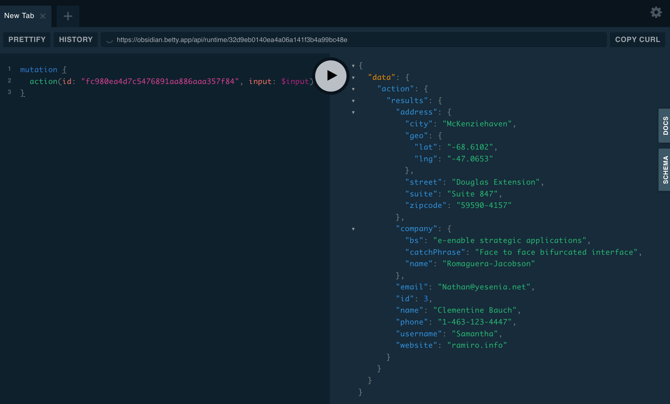Viewport: 670px width, 404px height.
Task: Click the "Samantha" username value
Action: (x=475, y=333)
